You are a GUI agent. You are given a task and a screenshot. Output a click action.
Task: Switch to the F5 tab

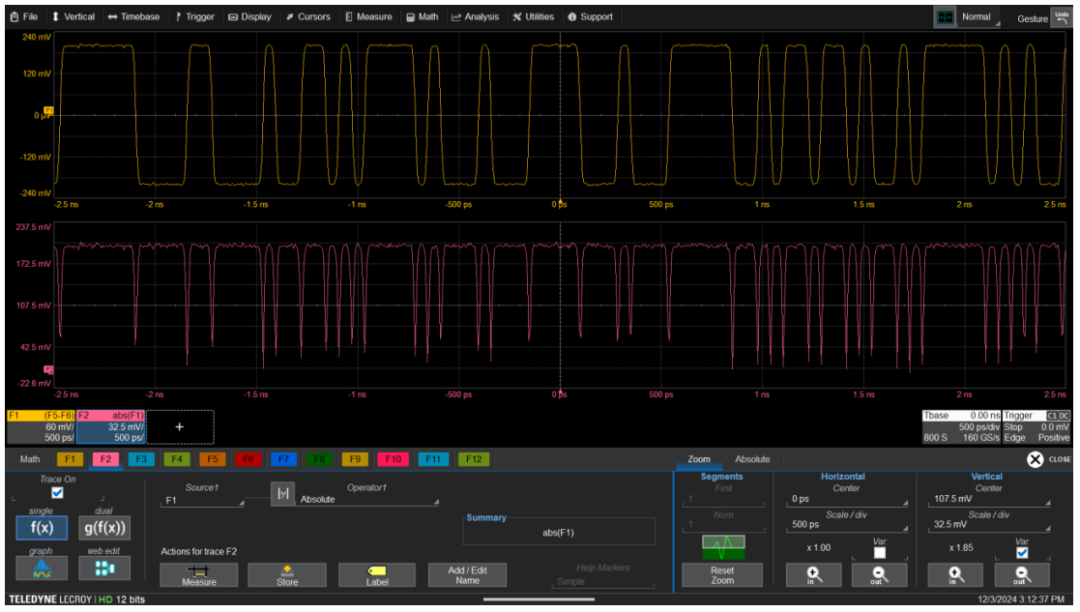(213, 459)
